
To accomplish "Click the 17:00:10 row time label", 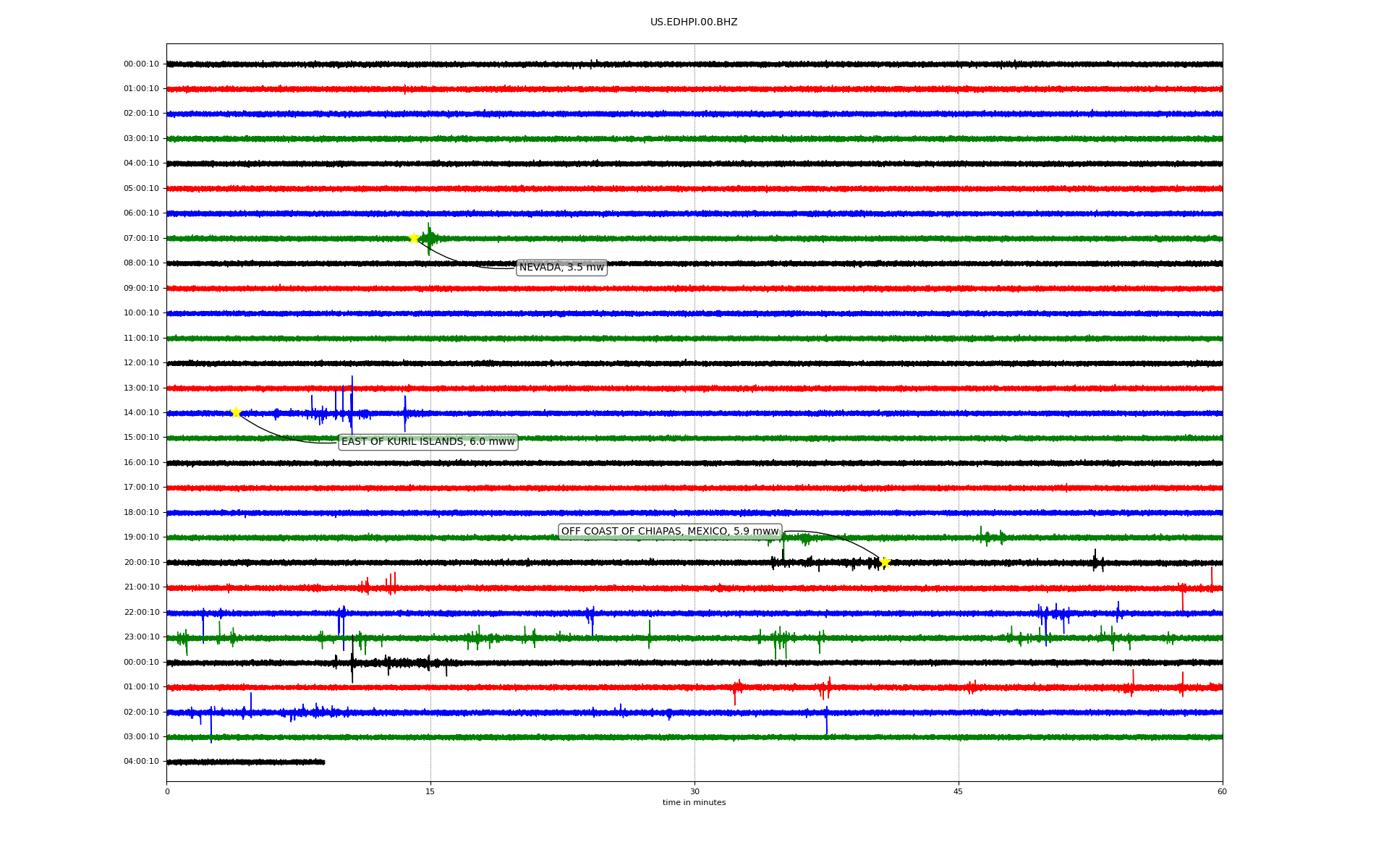I will [141, 487].
